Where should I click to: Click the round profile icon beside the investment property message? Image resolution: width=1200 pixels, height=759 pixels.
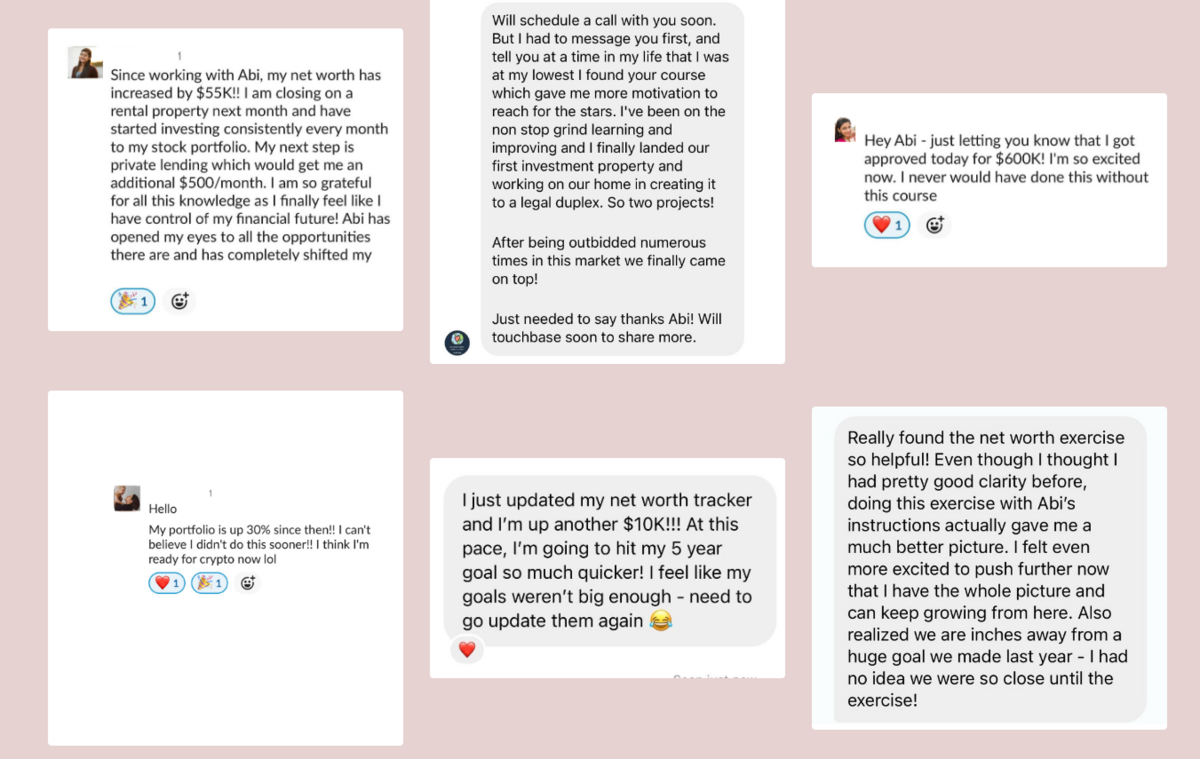click(x=457, y=343)
